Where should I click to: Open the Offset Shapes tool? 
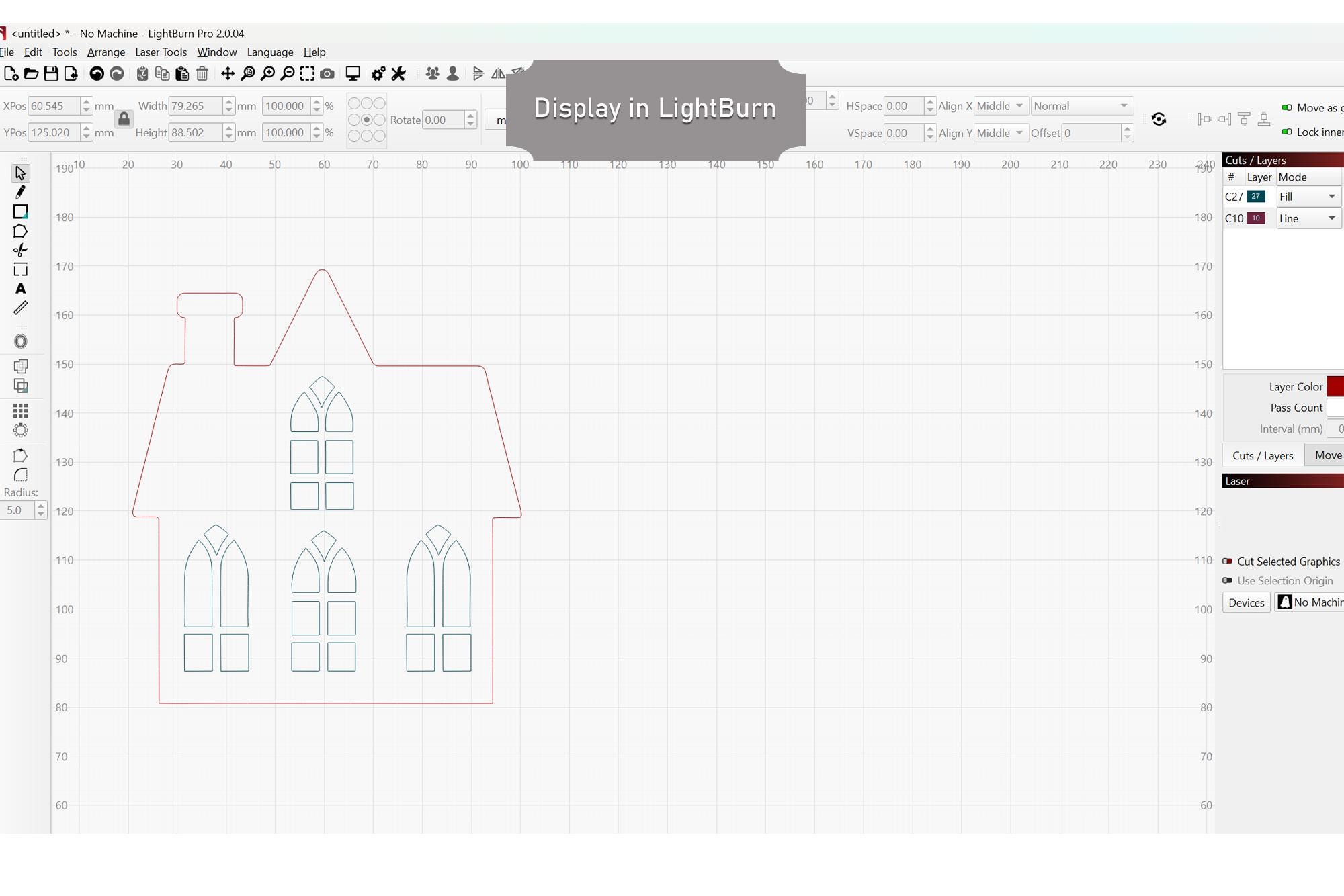tap(20, 341)
